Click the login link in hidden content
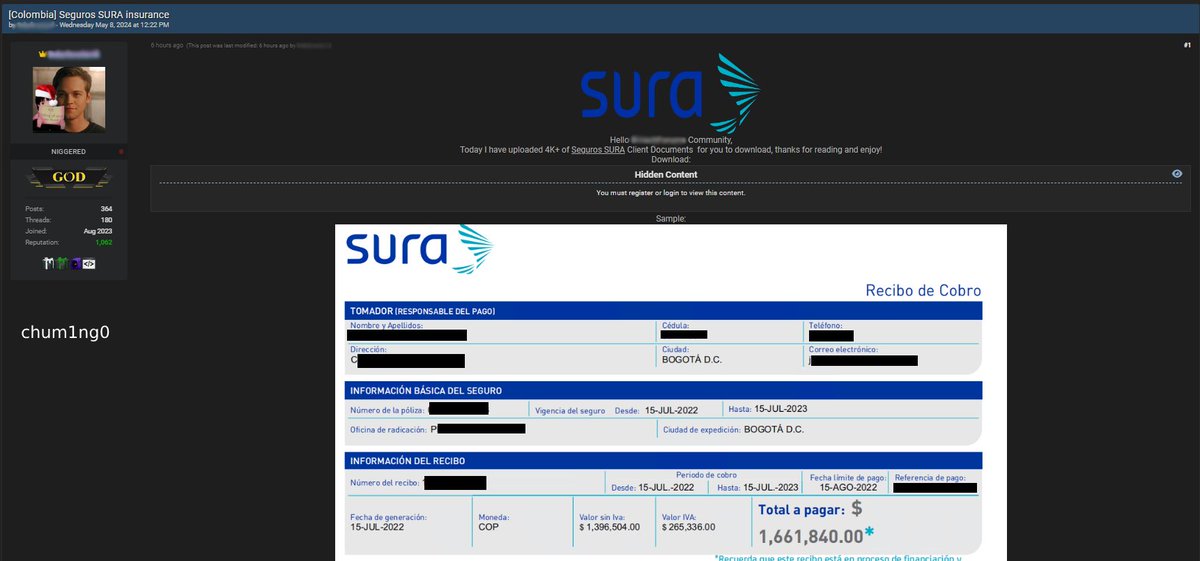The image size is (1200, 561). tap(672, 193)
